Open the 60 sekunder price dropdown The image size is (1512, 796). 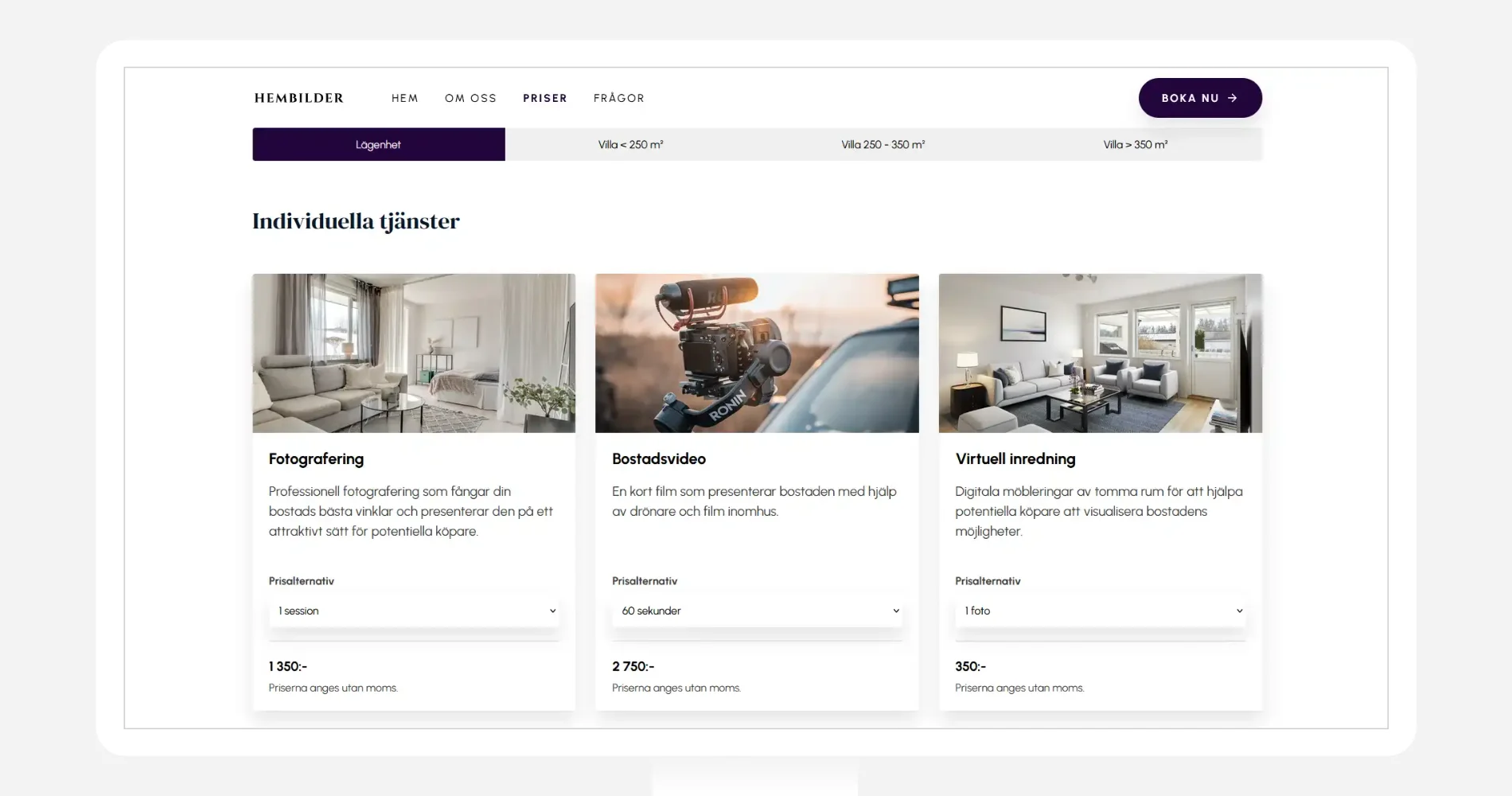[x=757, y=611]
